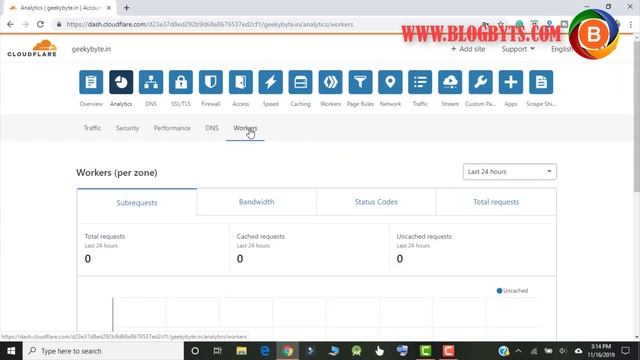This screenshot has height=360, width=640.
Task: Open the DNS section icon
Action: pyautogui.click(x=151, y=82)
